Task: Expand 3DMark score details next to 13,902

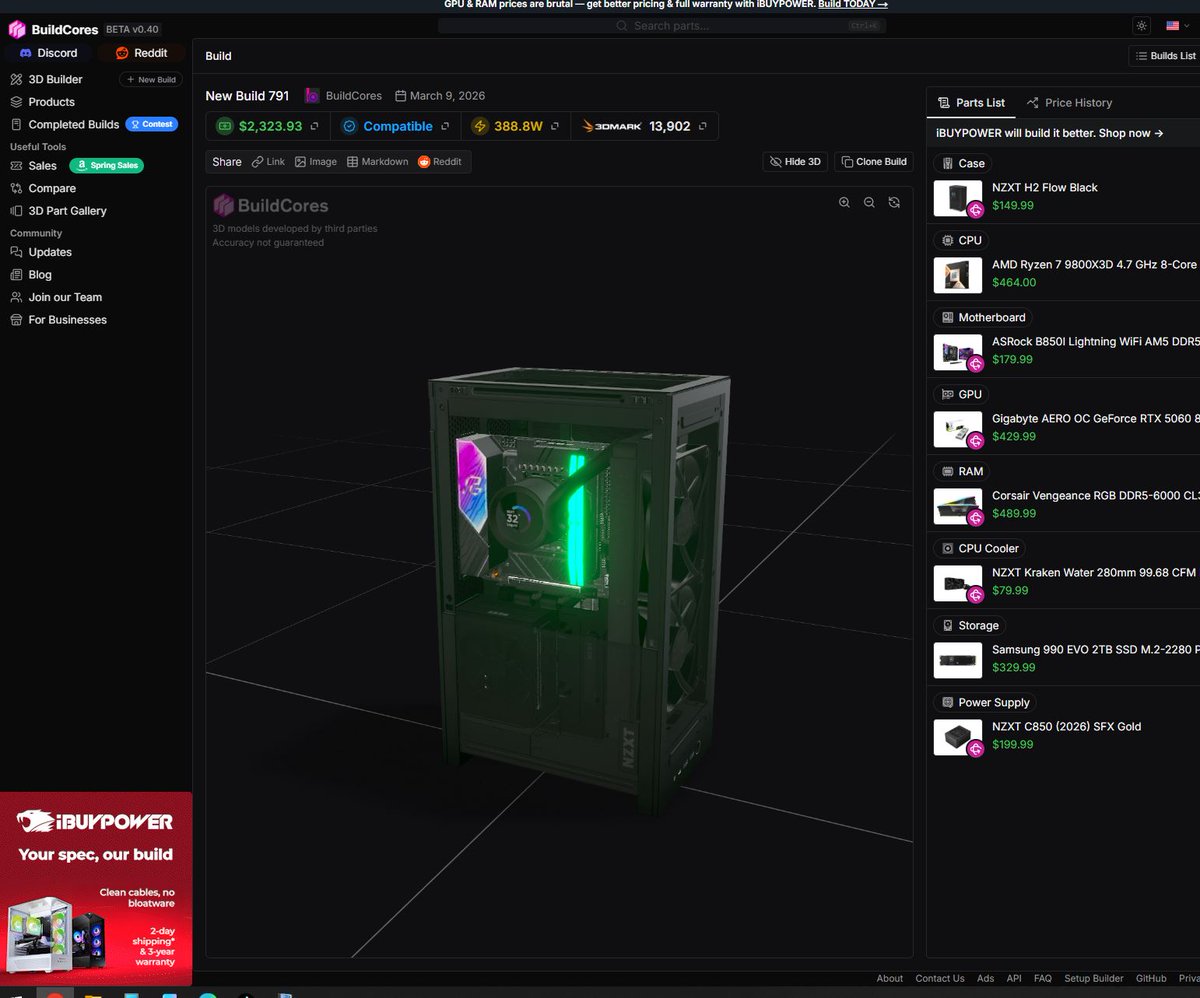Action: [703, 126]
